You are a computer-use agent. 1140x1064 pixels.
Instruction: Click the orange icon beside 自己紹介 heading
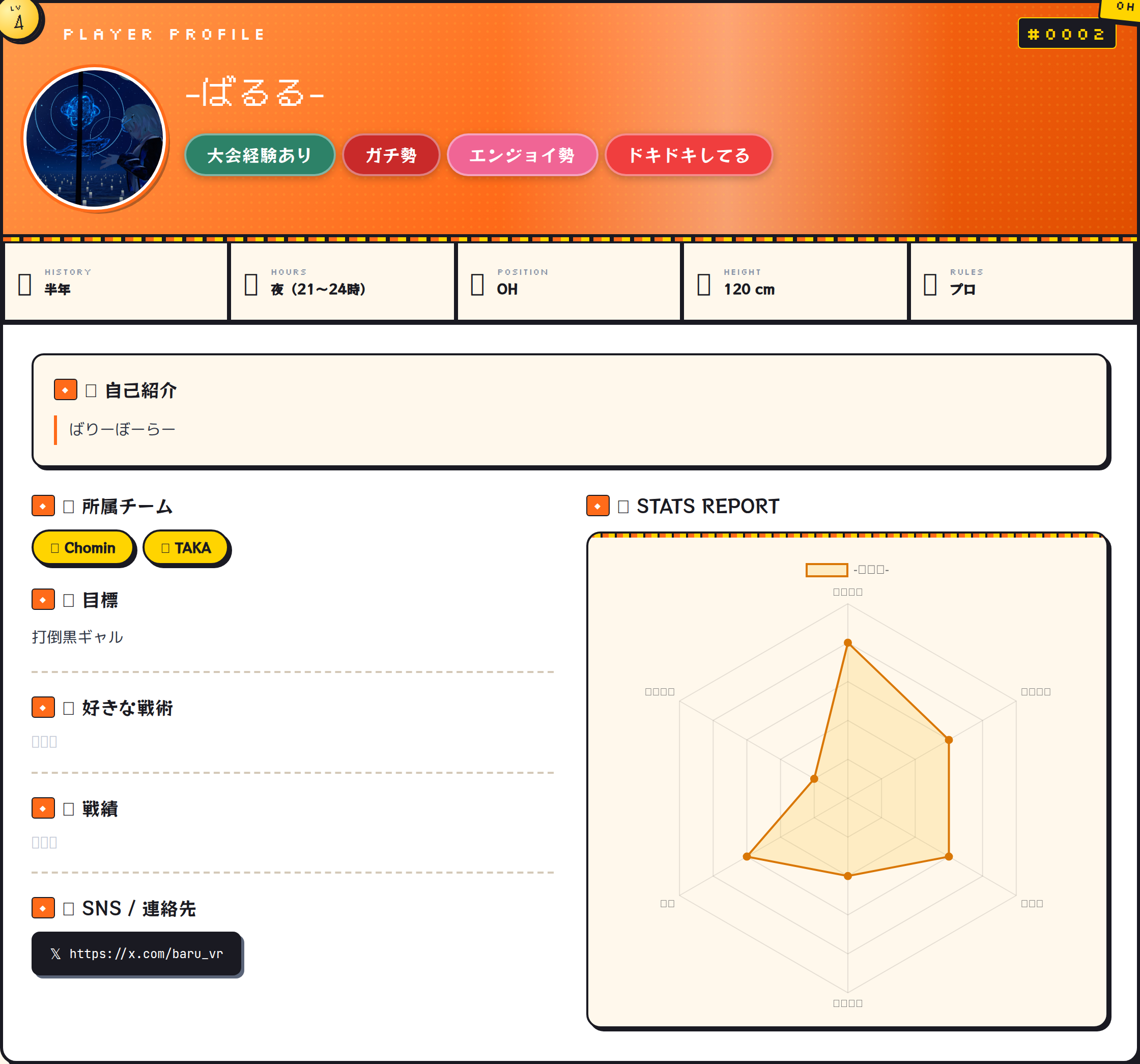[65, 389]
